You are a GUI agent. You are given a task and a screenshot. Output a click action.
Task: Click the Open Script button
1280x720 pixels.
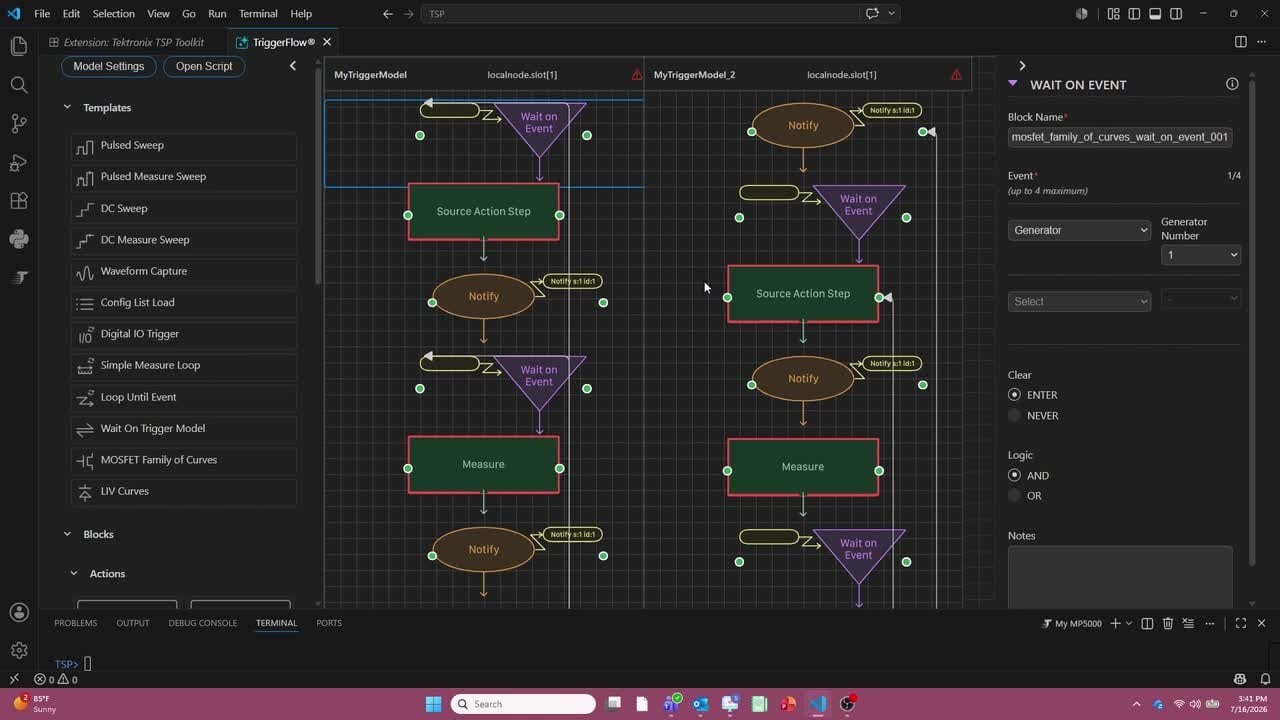pos(204,66)
